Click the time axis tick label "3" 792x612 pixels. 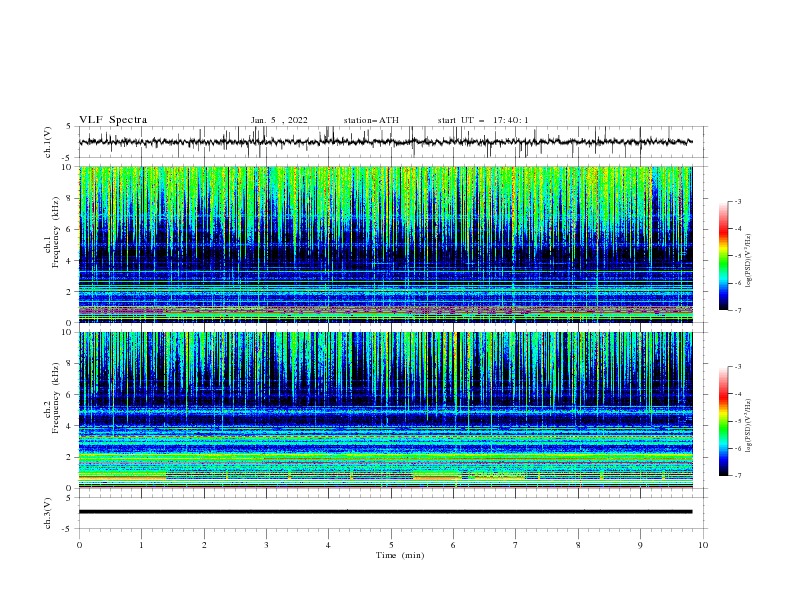pos(266,545)
